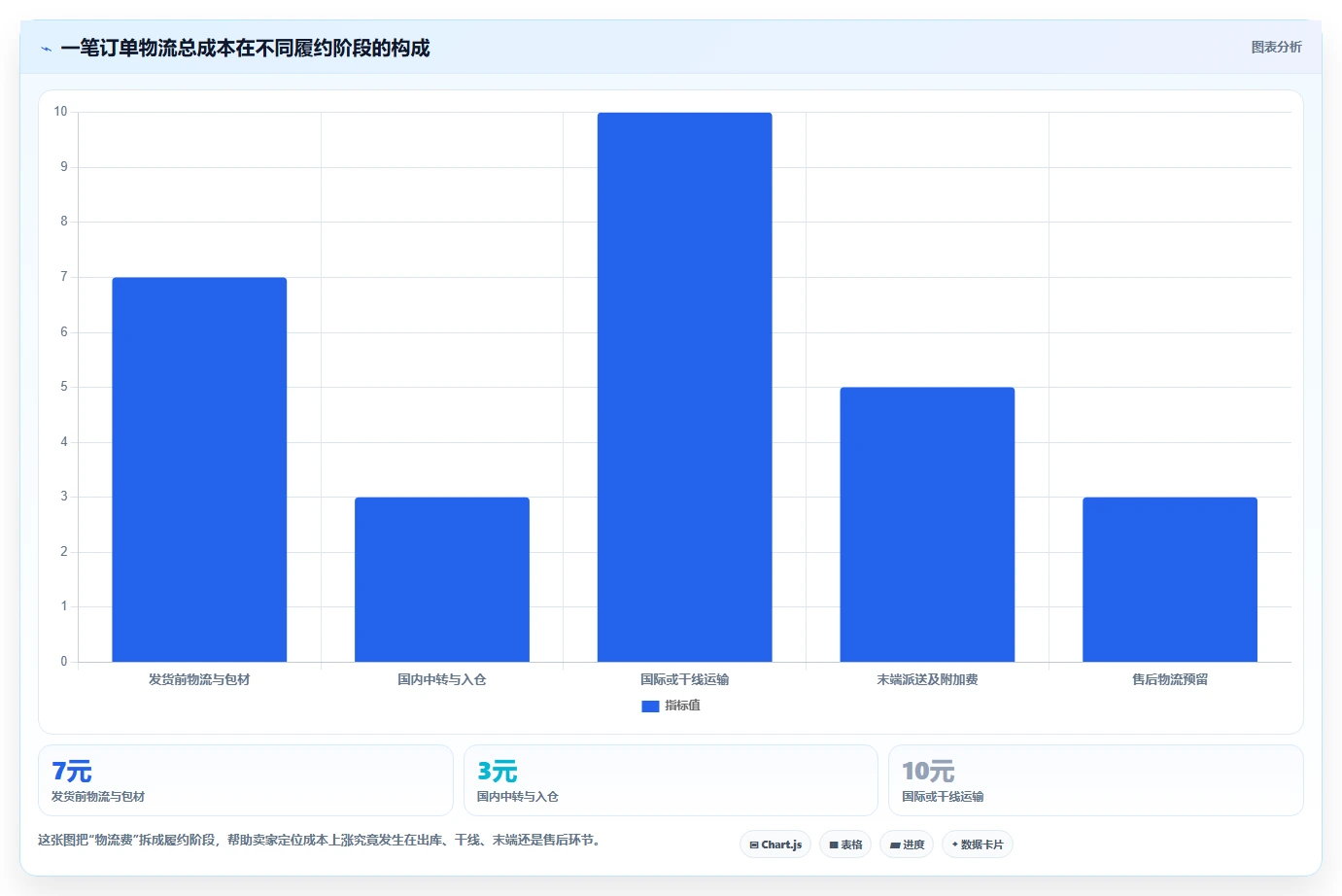1342x896 pixels.
Task: Click the chart title 一笔订单物流总成本在不同履约阶段的构成
Action: (245, 48)
